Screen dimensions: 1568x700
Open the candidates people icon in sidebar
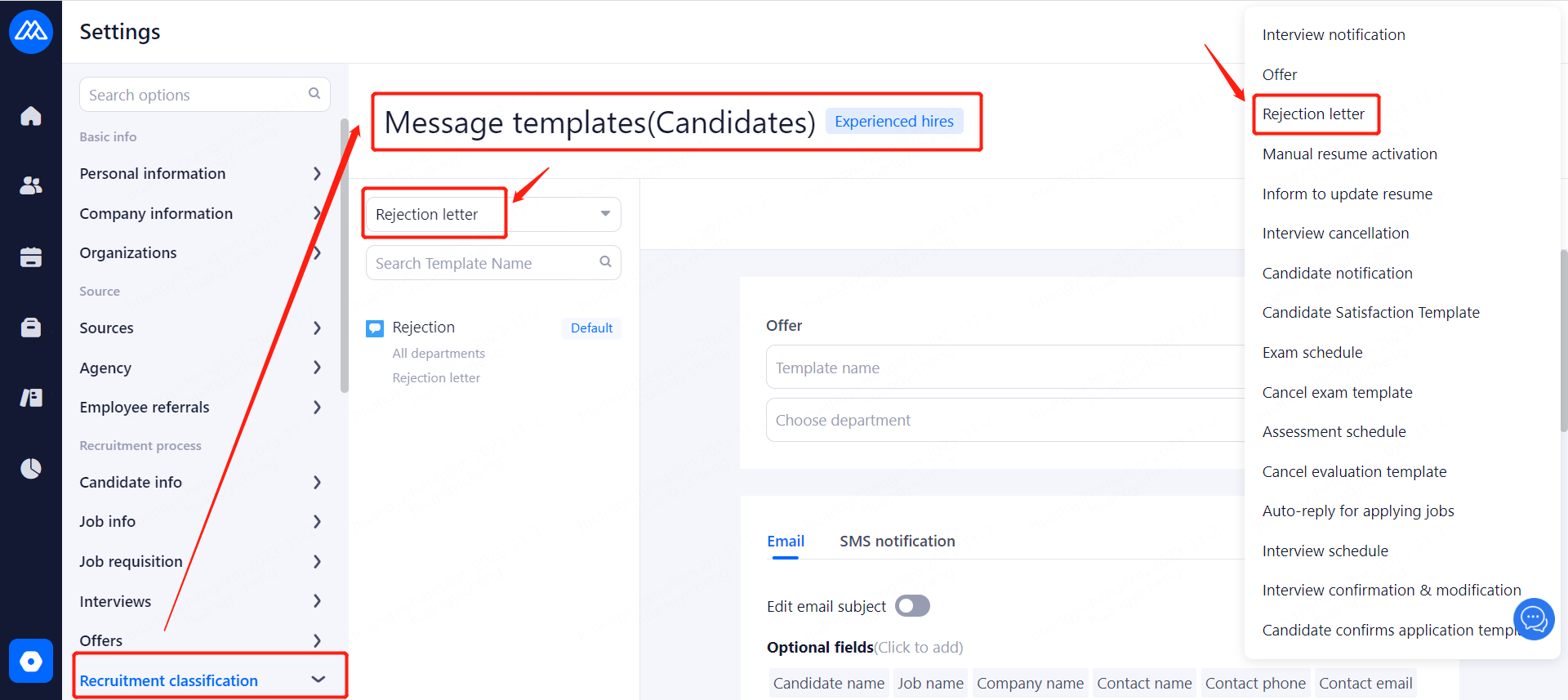pyautogui.click(x=31, y=186)
